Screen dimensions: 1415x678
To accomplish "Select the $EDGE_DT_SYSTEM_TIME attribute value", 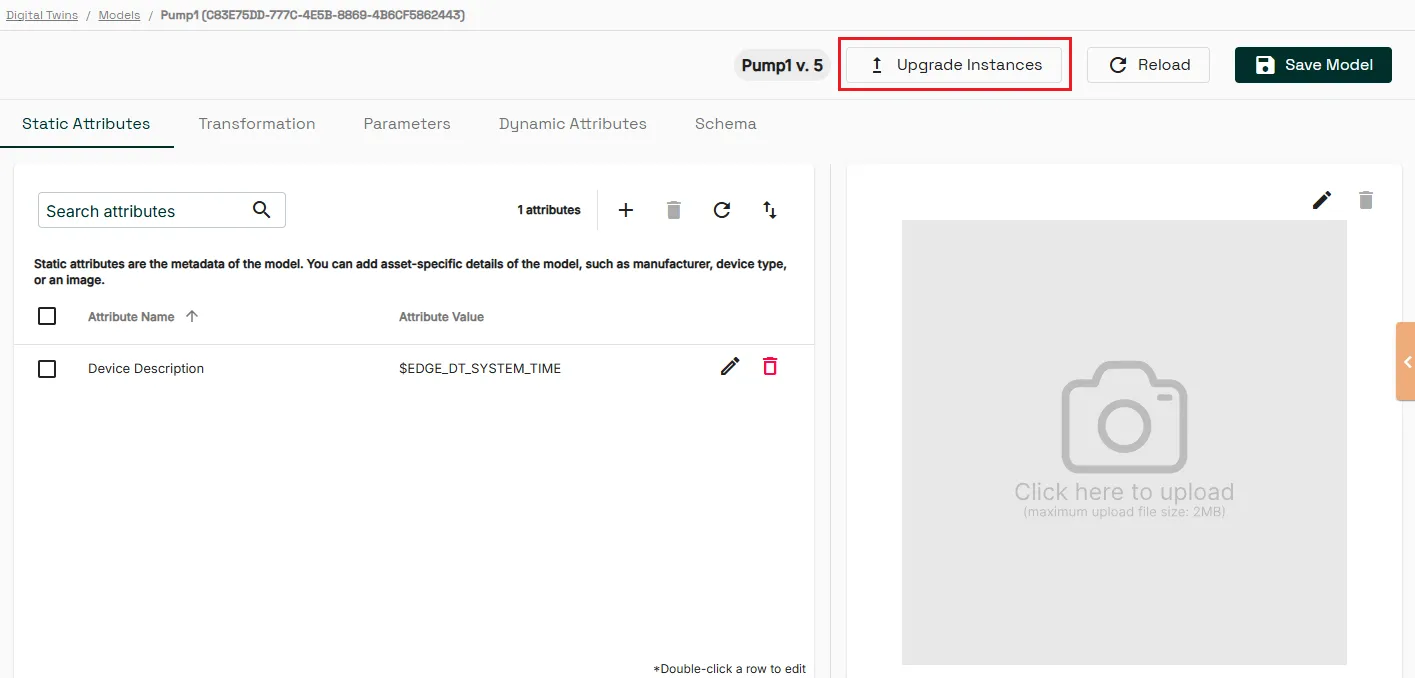I will [x=480, y=369].
